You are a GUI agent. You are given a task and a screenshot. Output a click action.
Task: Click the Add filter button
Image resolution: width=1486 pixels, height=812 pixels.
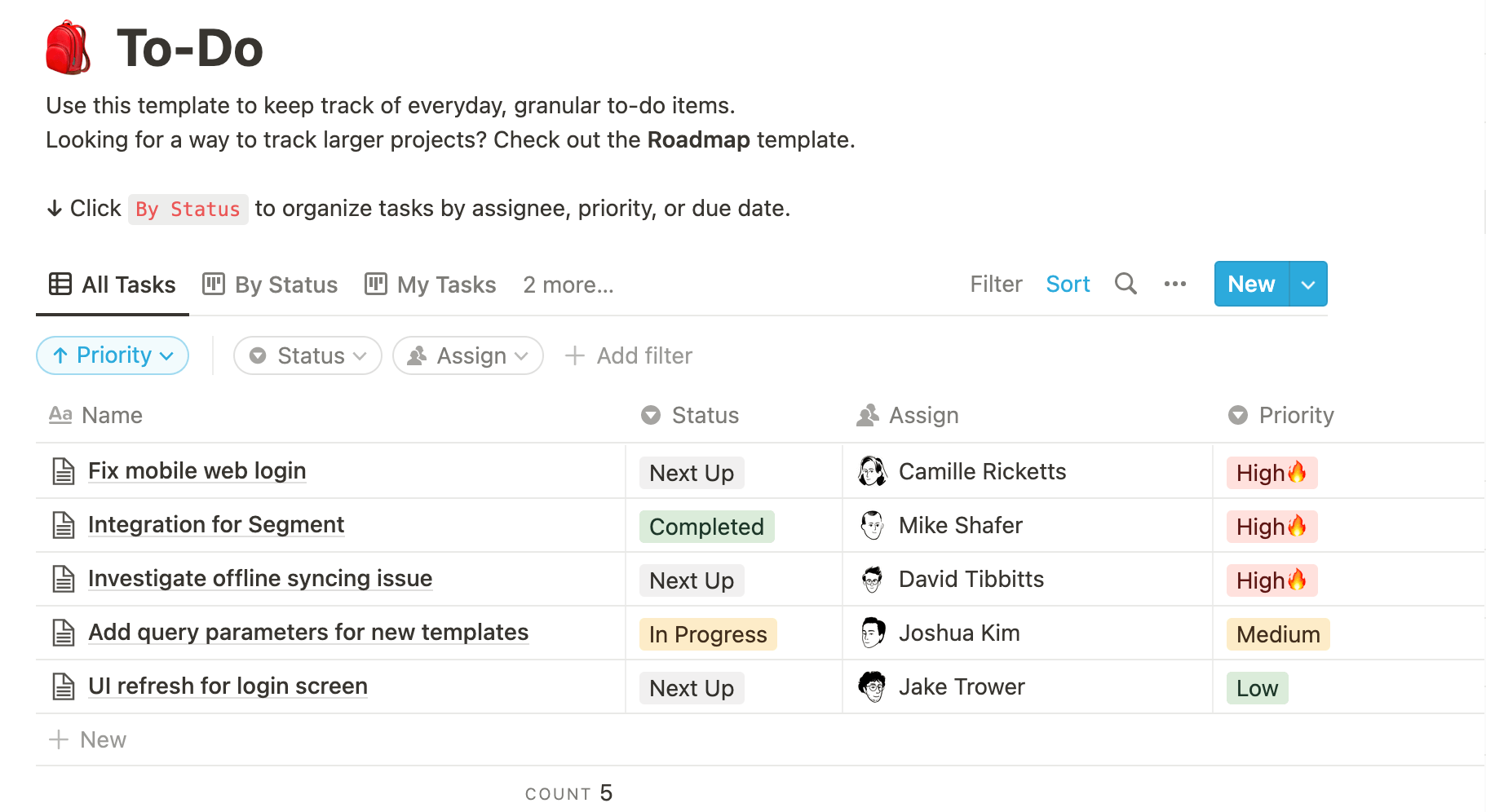tap(629, 355)
